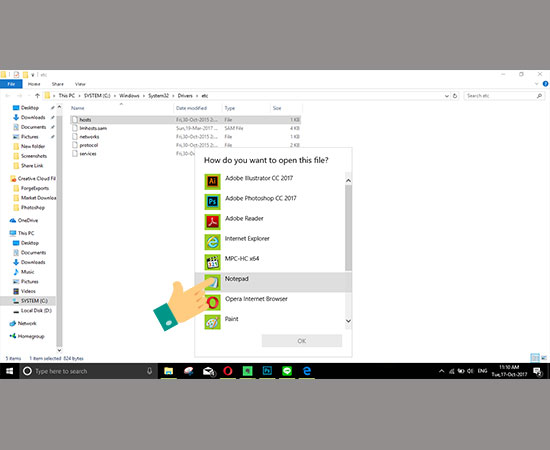Select the networks file
The image size is (550, 450).
(186, 137)
